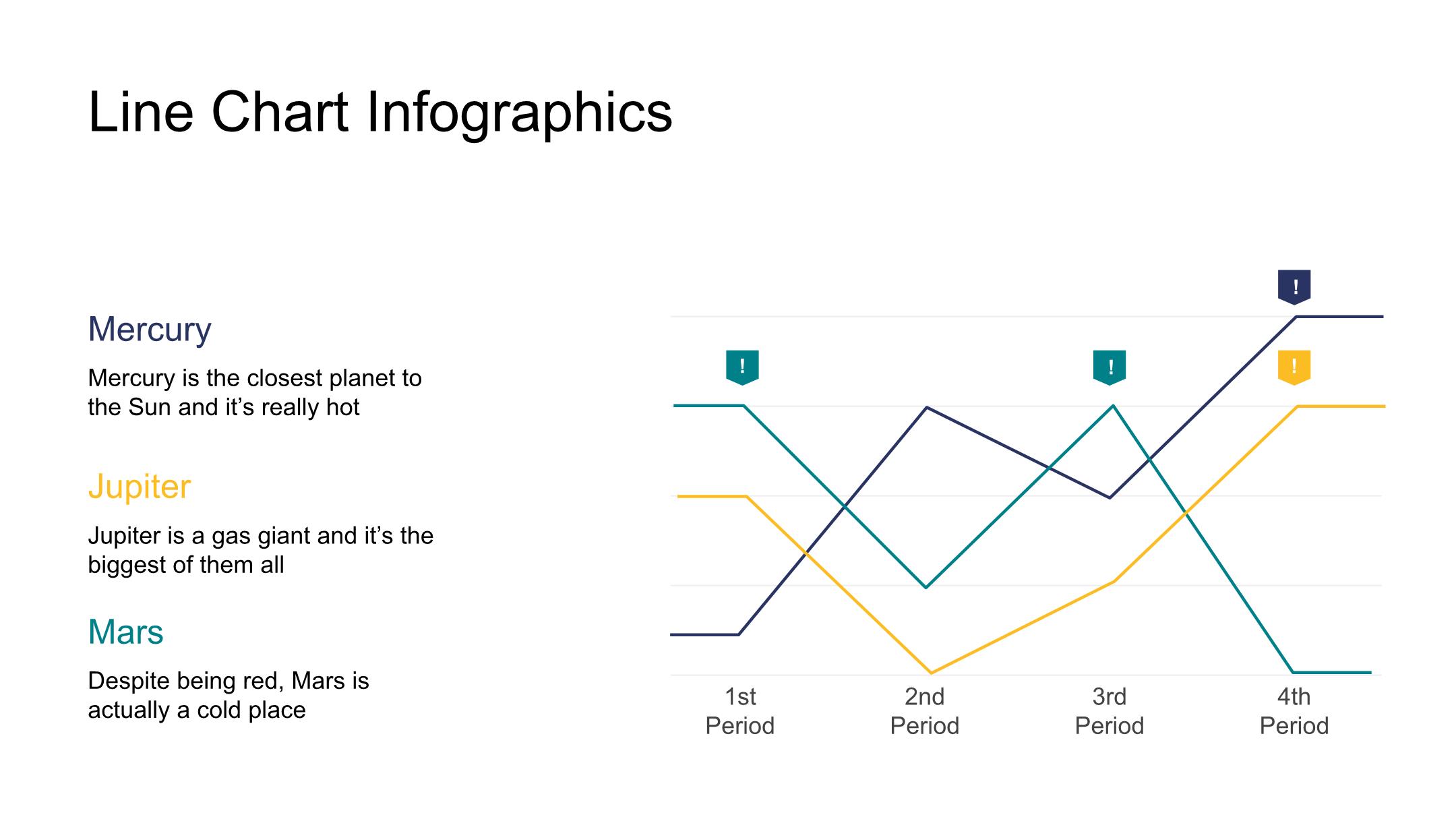This screenshot has width=1456, height=819.
Task: Select teal exclamation marker above 3rd Period
Action: [1110, 367]
